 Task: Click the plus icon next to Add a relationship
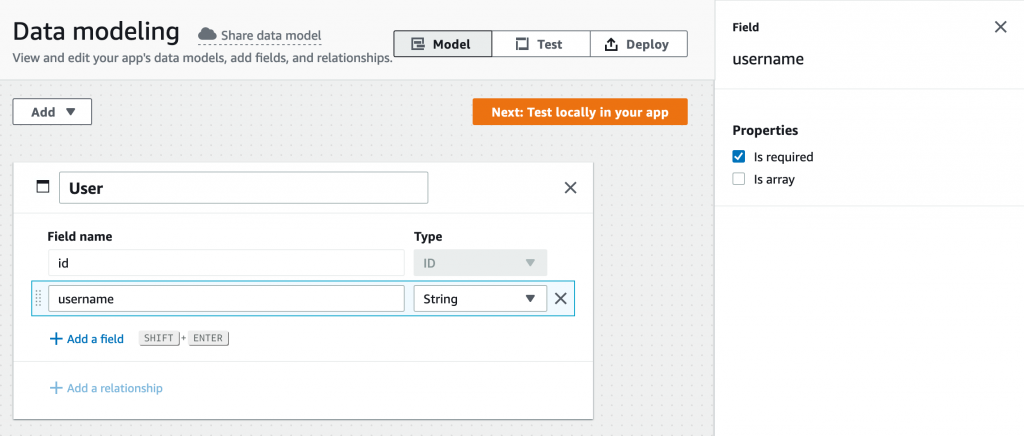pos(56,388)
